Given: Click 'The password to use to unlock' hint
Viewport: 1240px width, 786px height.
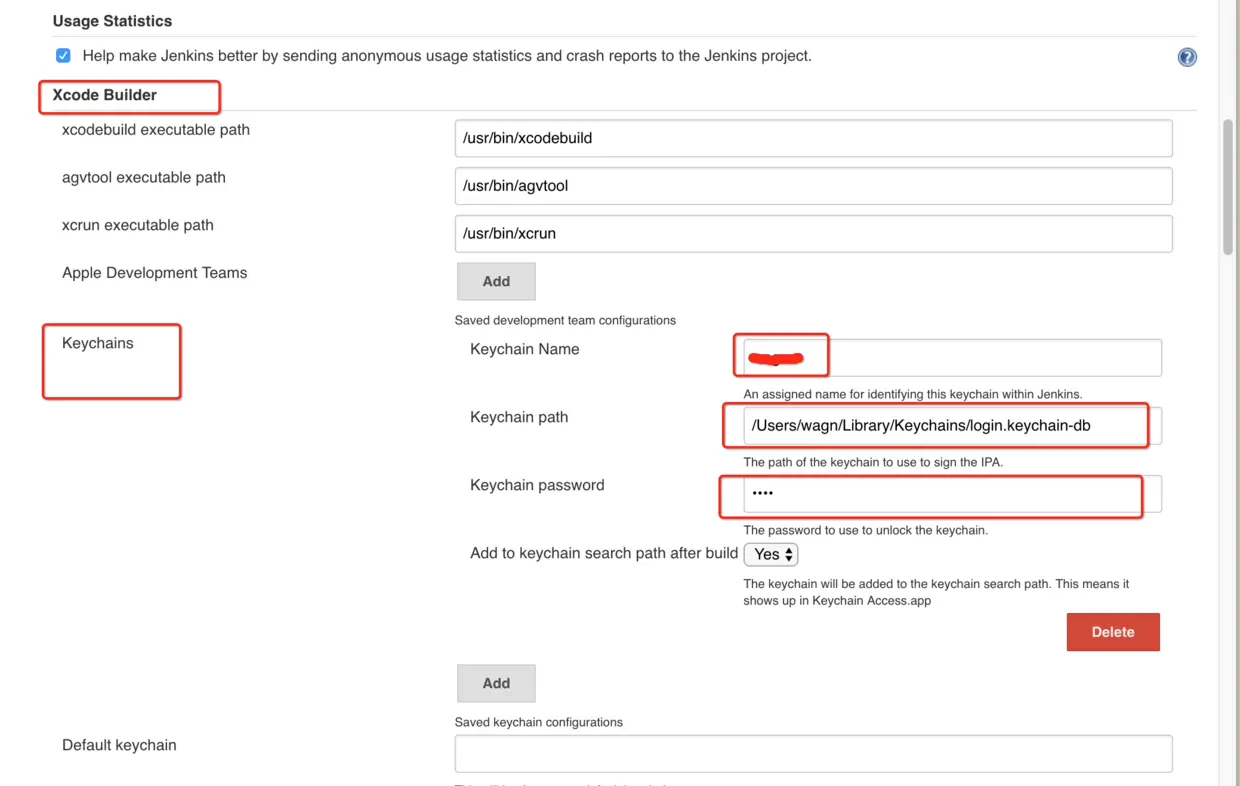Looking at the screenshot, I should (x=865, y=530).
